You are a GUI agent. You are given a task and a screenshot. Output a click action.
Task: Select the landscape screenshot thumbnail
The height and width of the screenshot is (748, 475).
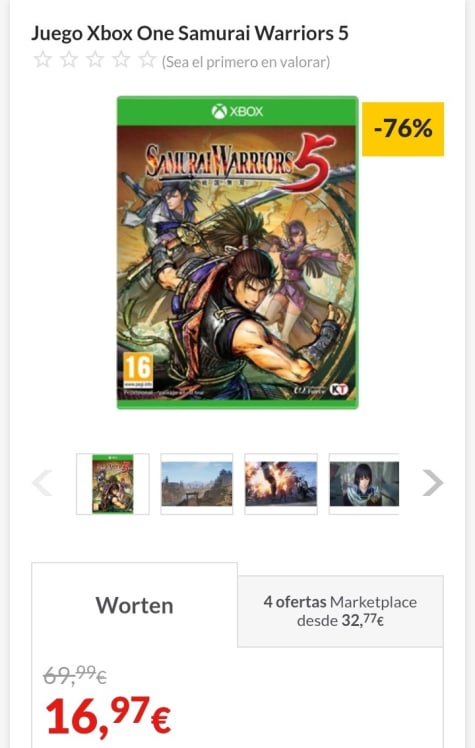tap(196, 484)
